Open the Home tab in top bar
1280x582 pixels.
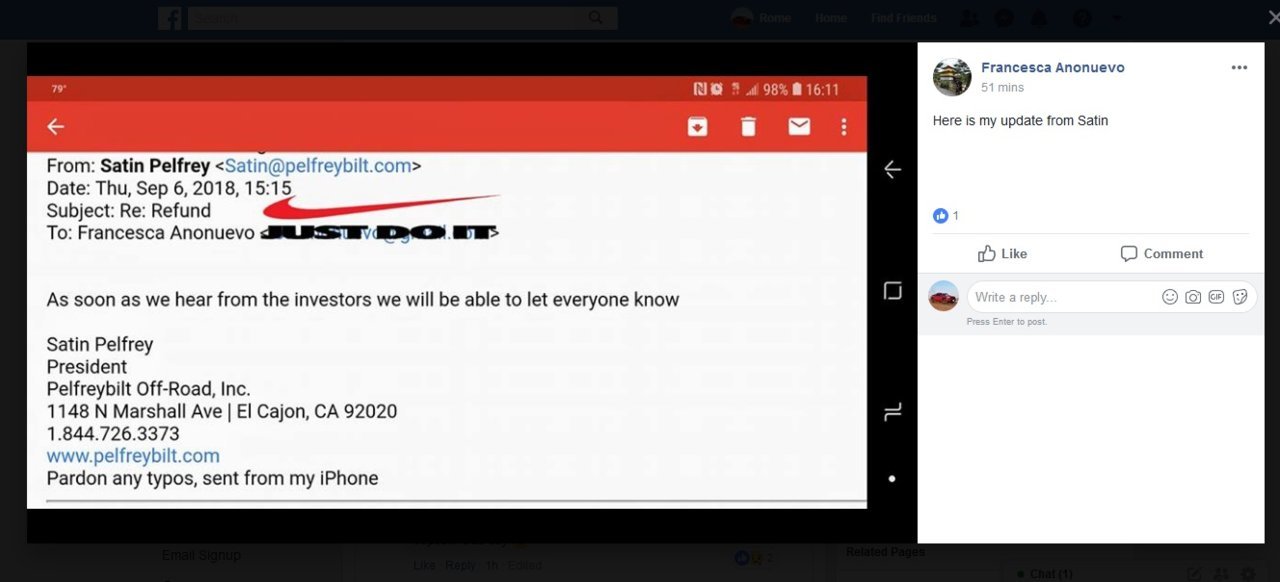point(831,18)
